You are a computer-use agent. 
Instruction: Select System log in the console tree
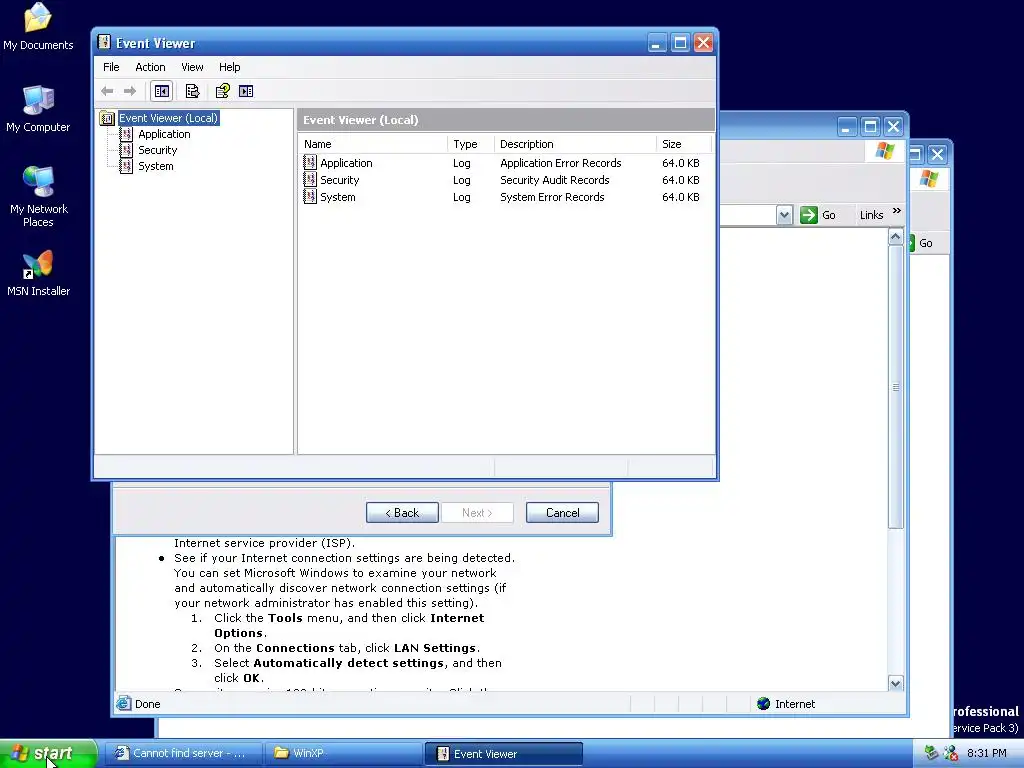coord(155,166)
